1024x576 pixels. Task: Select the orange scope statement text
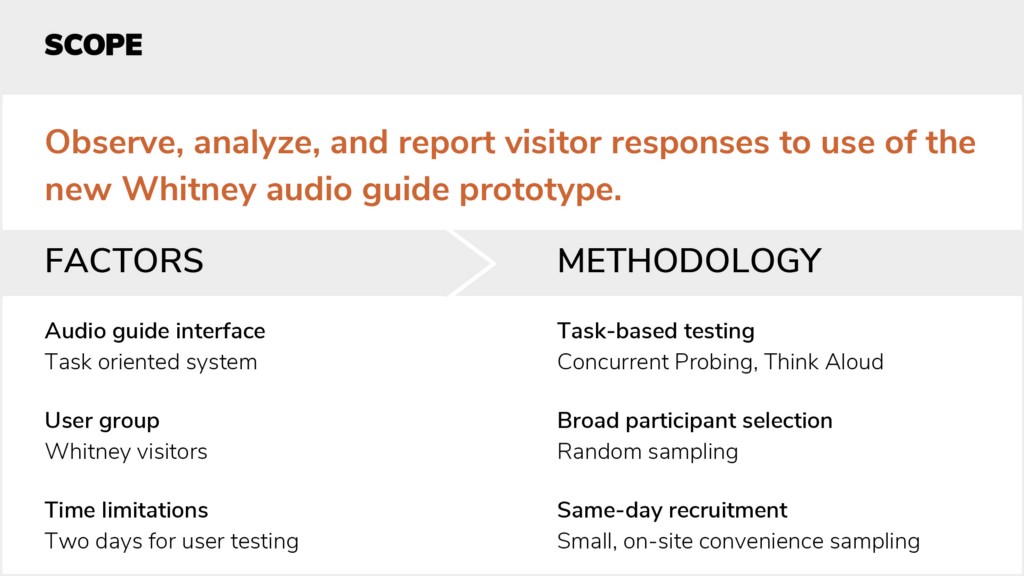point(510,166)
